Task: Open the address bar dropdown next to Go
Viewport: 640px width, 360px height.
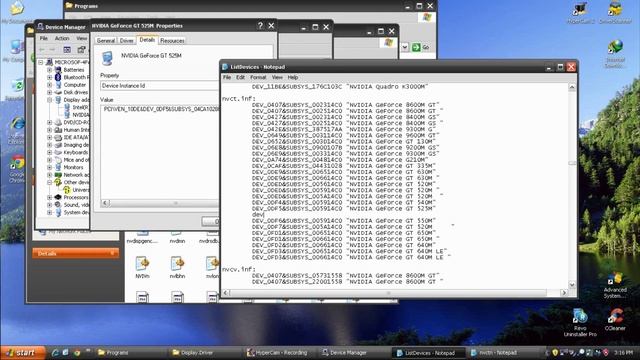Action: [x=404, y=47]
